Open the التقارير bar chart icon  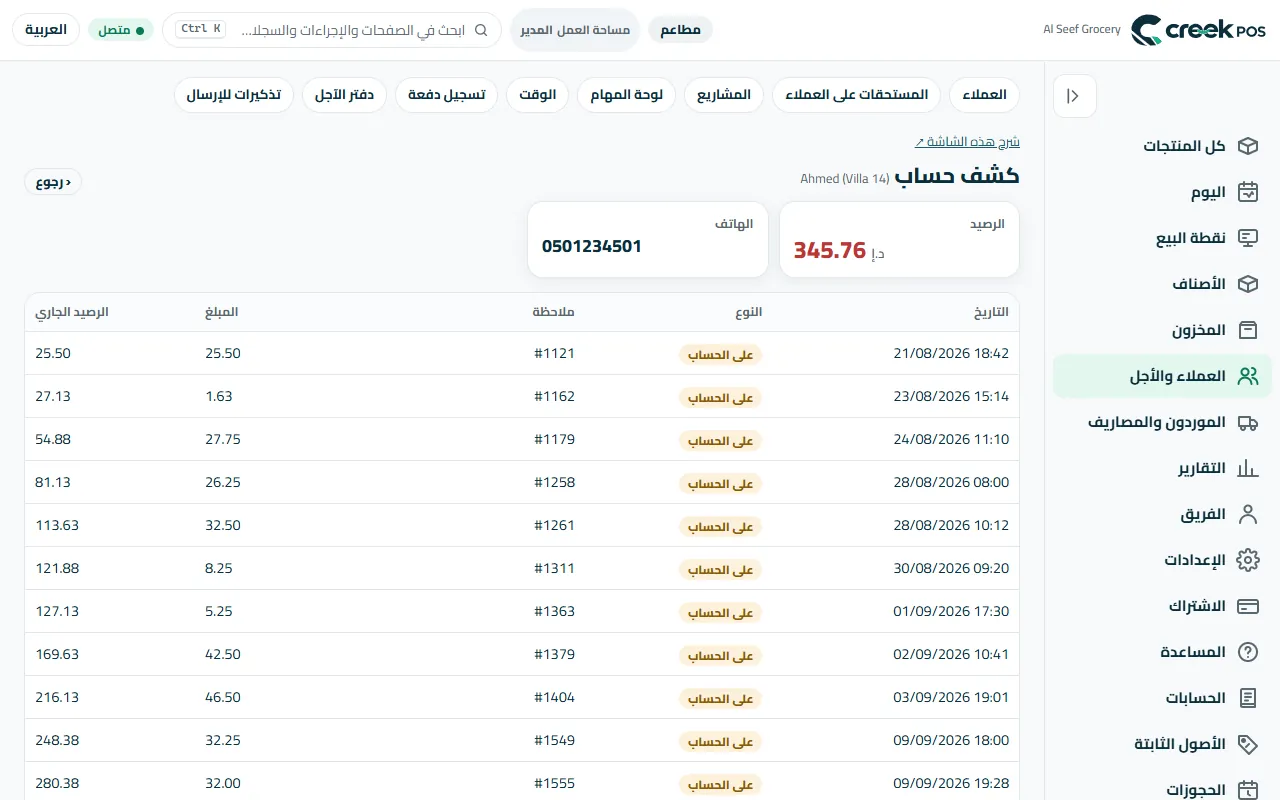click(x=1247, y=468)
